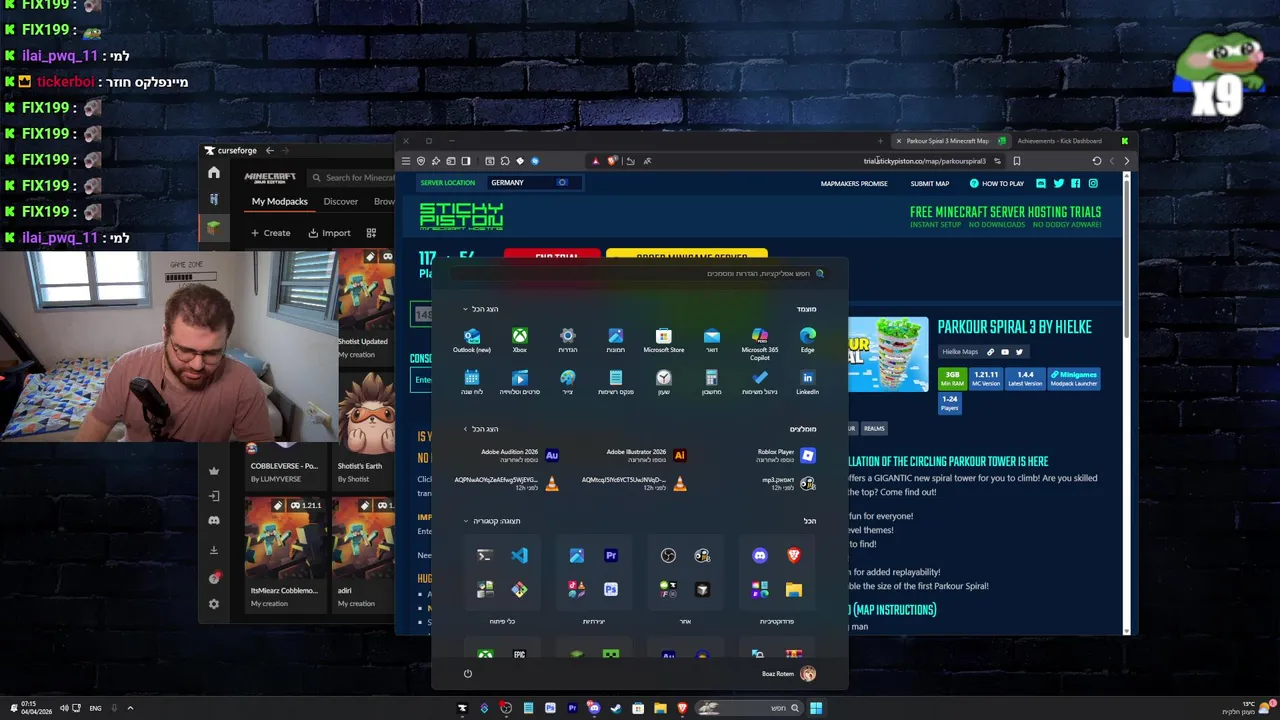
Task: Open CurseForge settings gear icon
Action: pos(214,604)
